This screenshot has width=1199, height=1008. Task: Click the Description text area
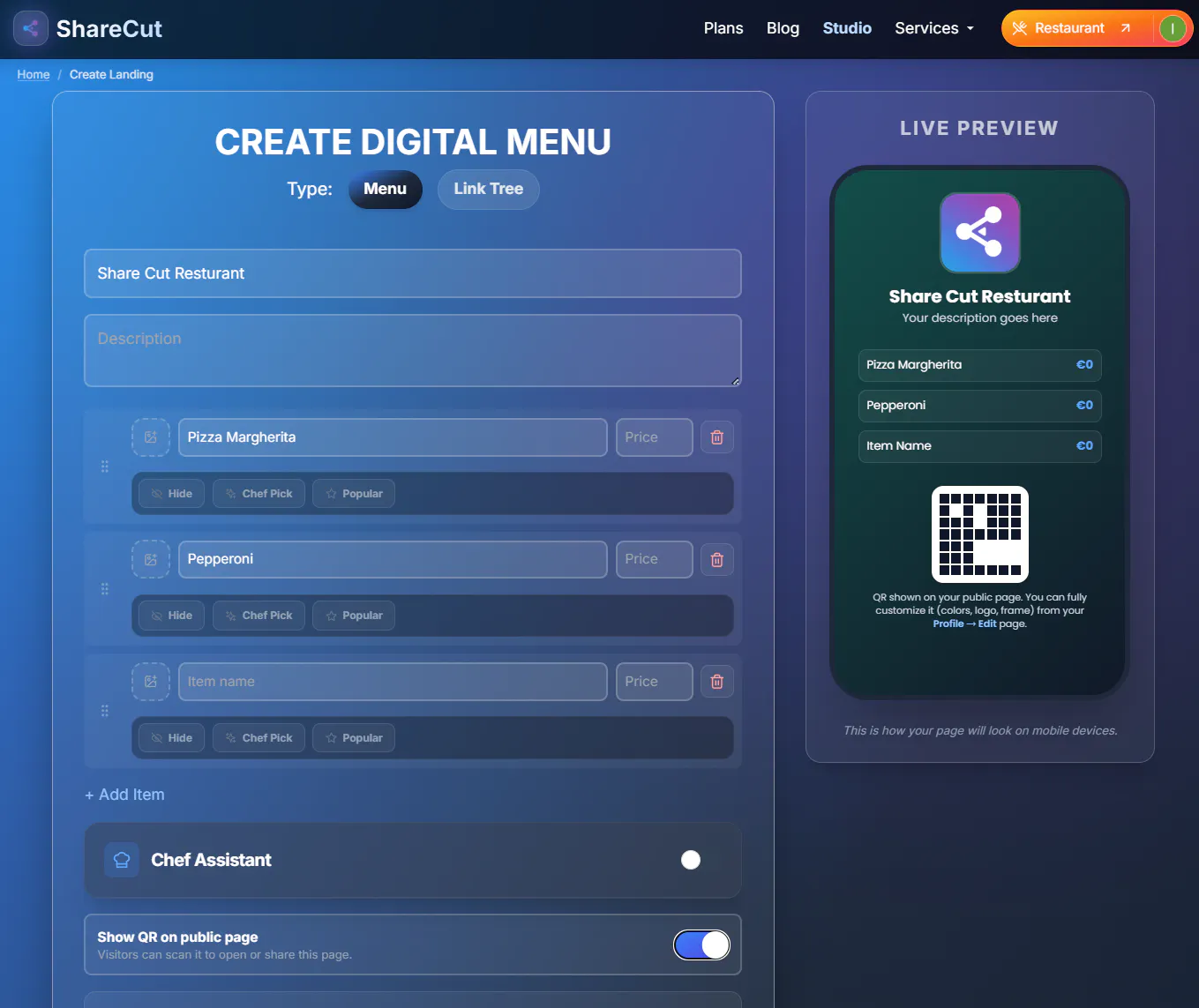point(413,351)
